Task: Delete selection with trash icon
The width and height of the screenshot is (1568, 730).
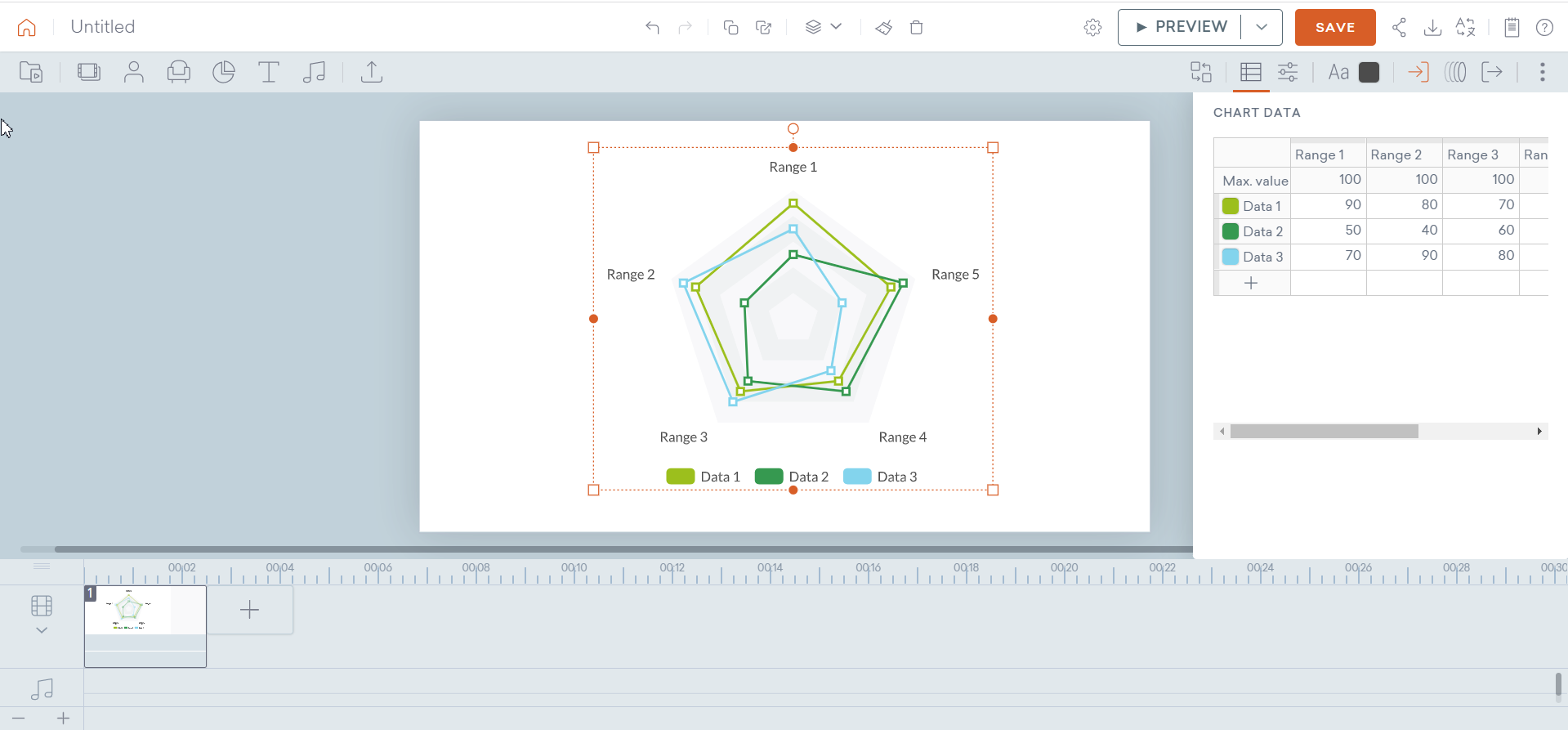Action: (x=916, y=28)
